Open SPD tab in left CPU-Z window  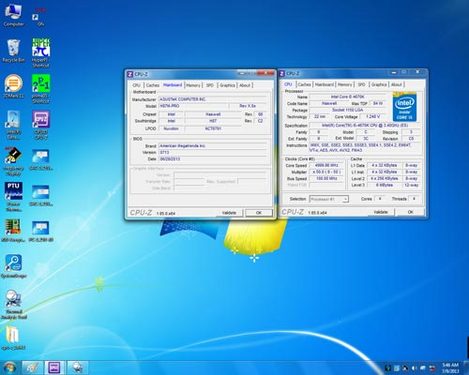tap(210, 85)
